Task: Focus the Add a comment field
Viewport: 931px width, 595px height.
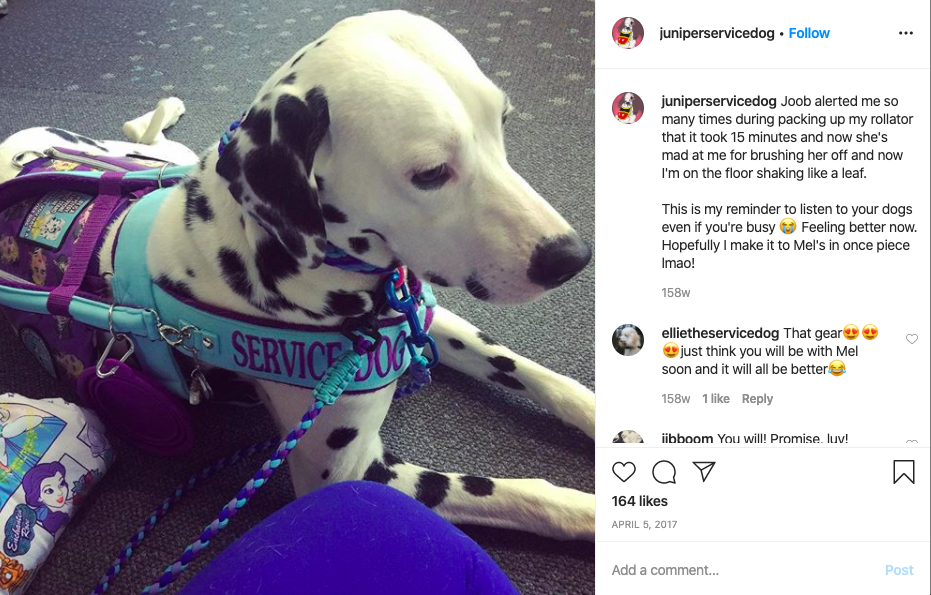Action: [x=742, y=570]
